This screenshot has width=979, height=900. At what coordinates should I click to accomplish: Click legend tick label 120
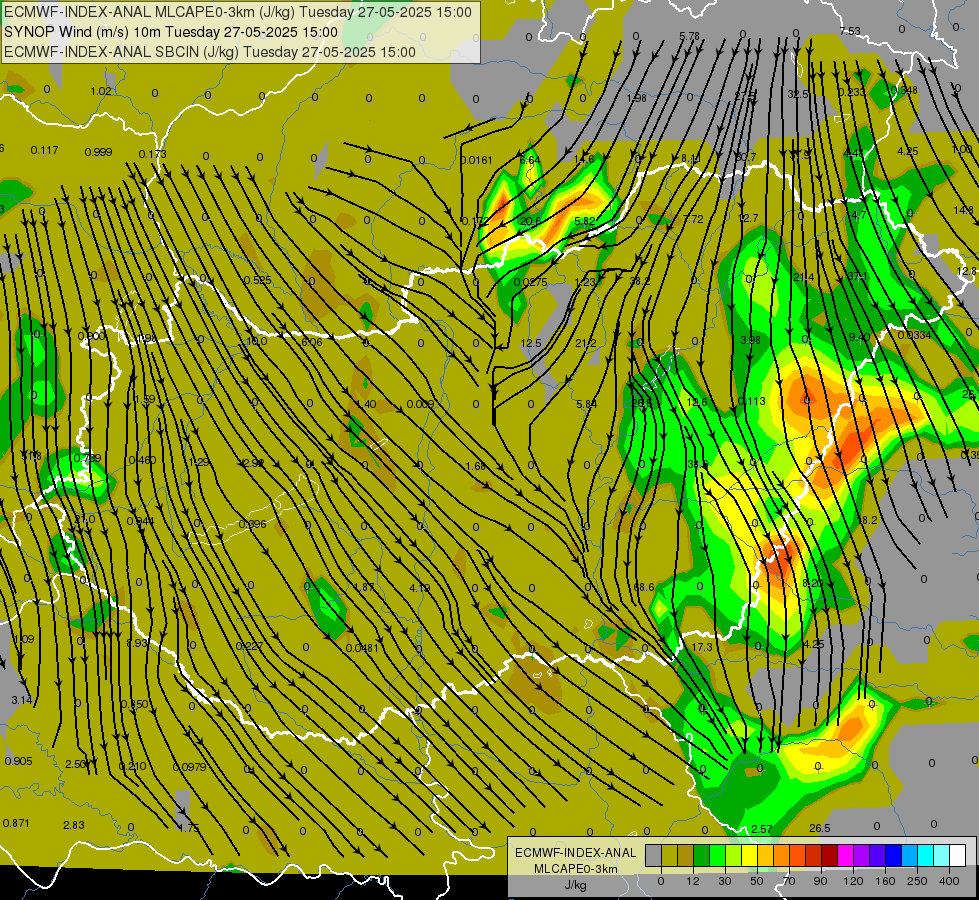click(854, 881)
